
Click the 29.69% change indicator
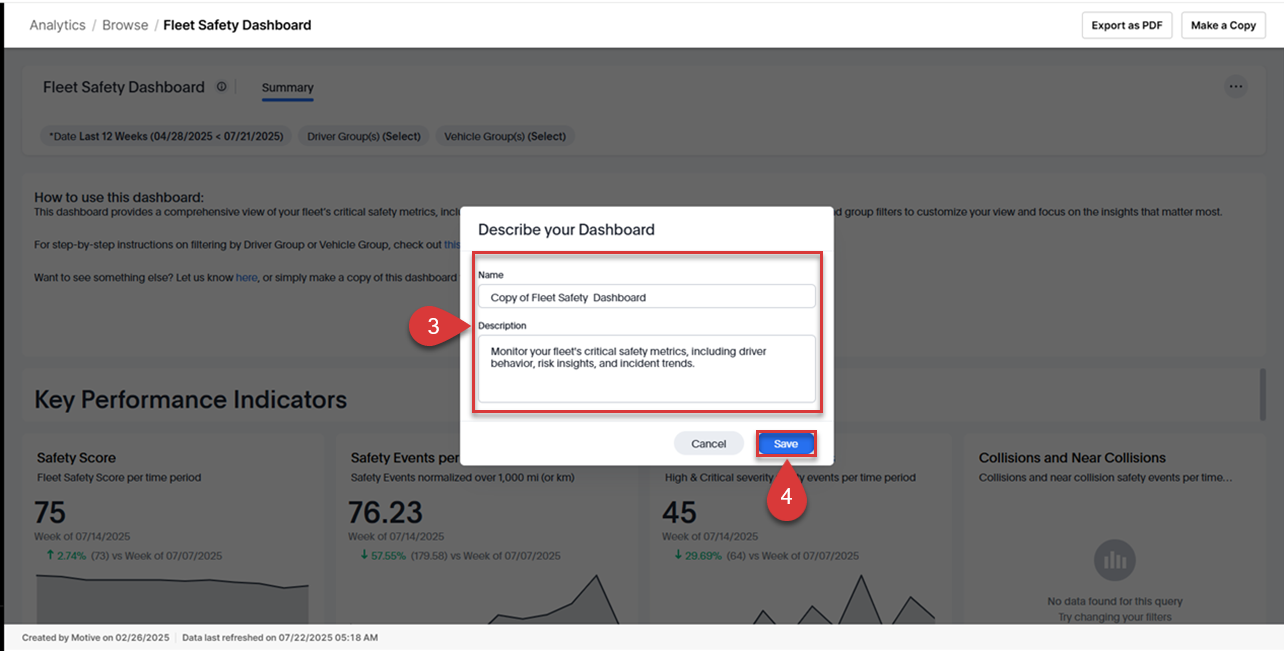click(697, 556)
